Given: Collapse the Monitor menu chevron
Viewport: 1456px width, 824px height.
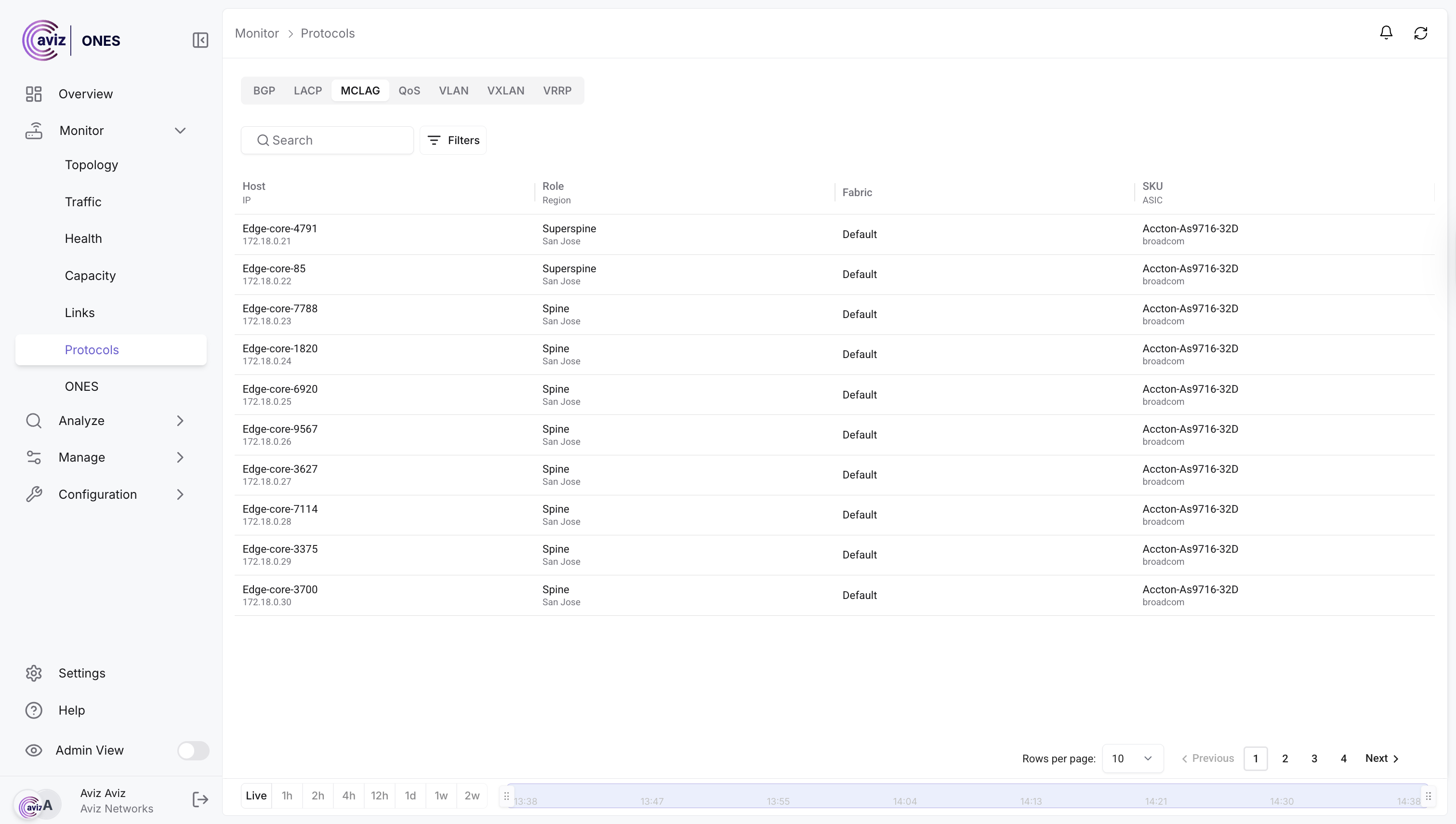Looking at the screenshot, I should (180, 131).
